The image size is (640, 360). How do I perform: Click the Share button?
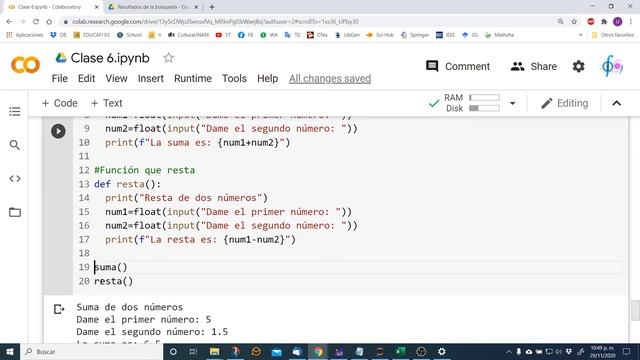point(533,66)
